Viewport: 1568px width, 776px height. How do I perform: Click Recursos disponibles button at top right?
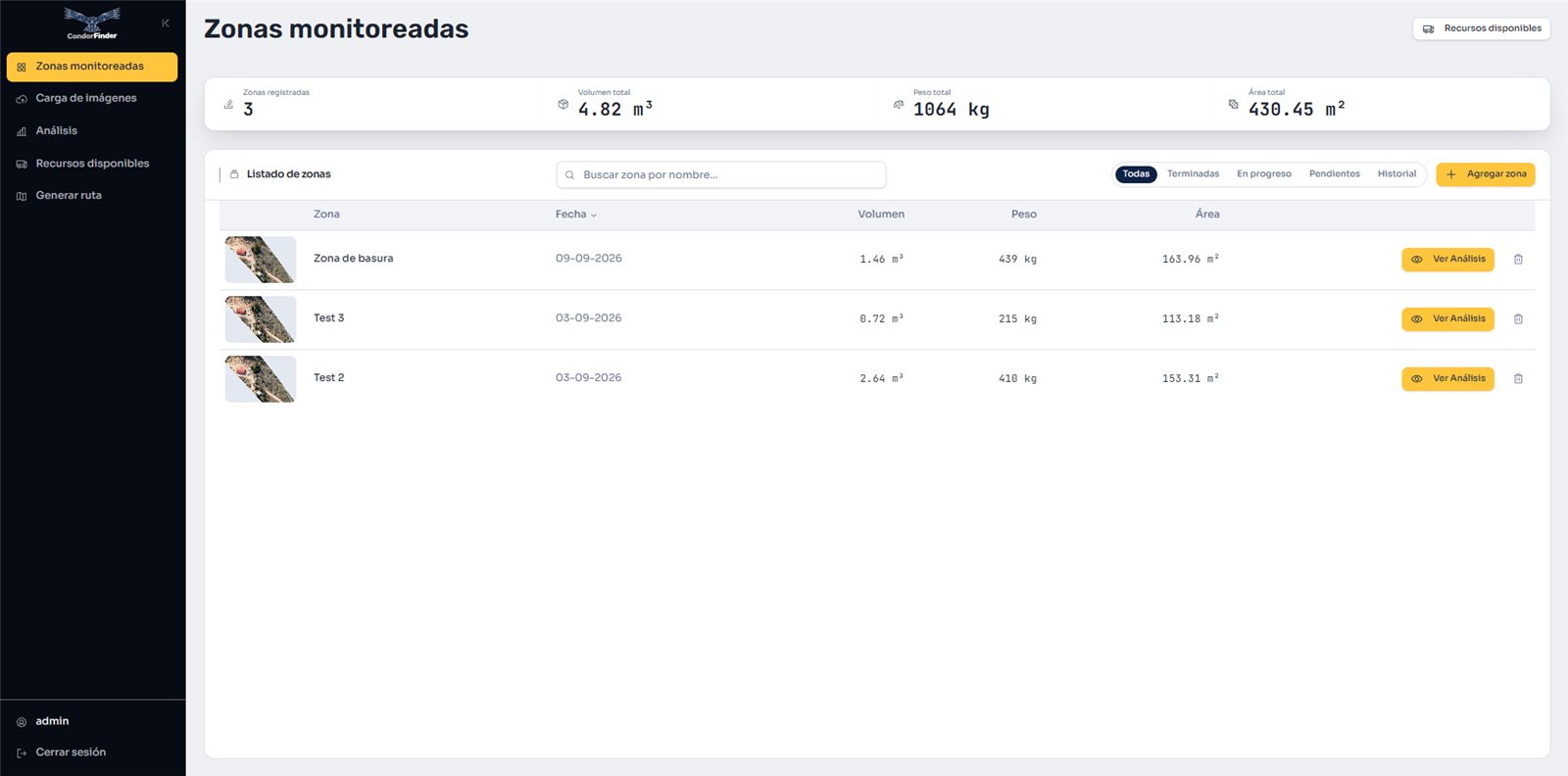coord(1482,28)
